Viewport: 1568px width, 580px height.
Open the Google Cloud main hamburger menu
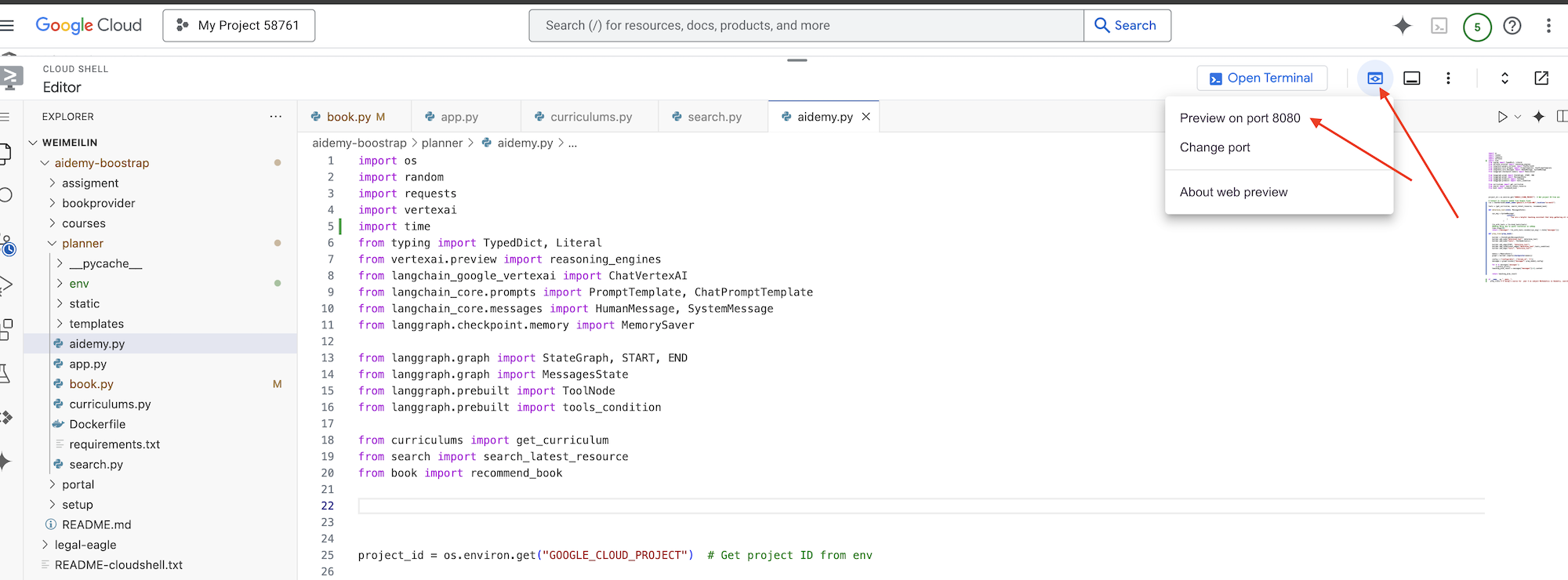(x=8, y=26)
